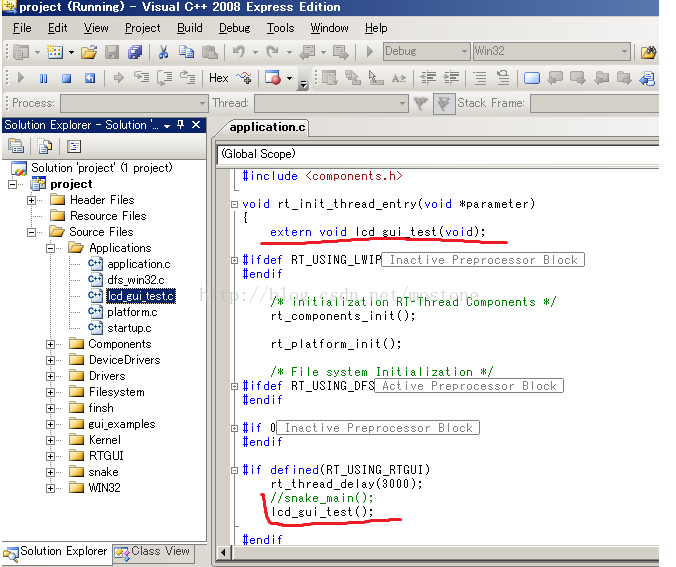The image size is (676, 567).
Task: Click the Restart debugging icon
Action: [x=90, y=78]
